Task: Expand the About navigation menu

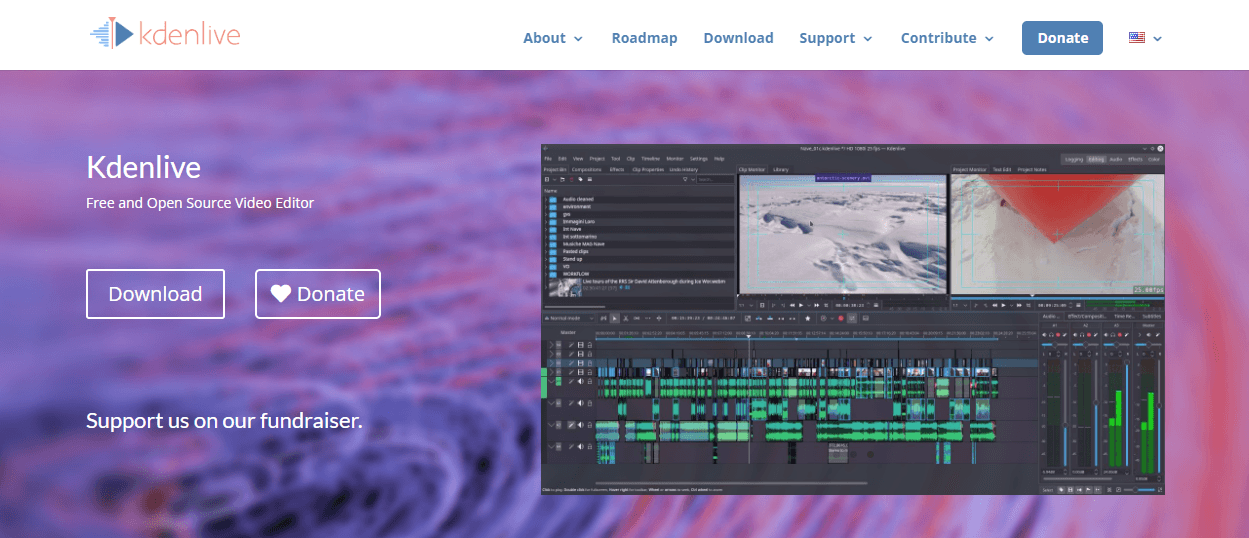Action: point(553,38)
